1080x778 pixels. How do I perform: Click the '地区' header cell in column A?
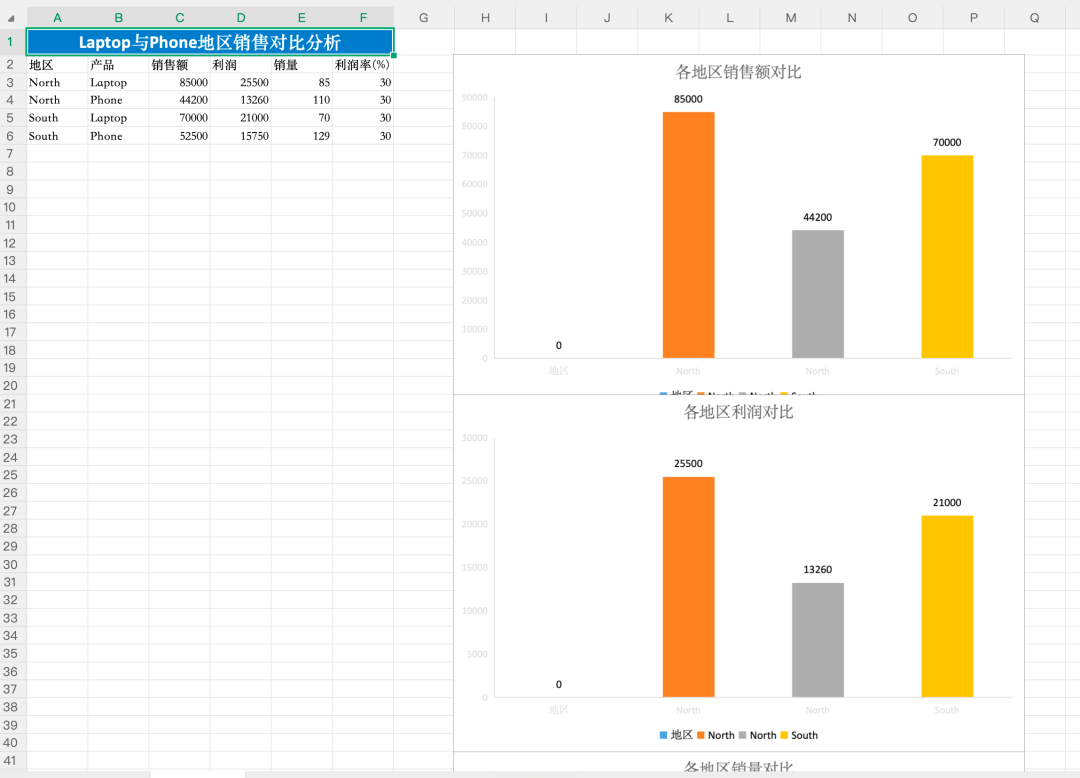click(57, 65)
